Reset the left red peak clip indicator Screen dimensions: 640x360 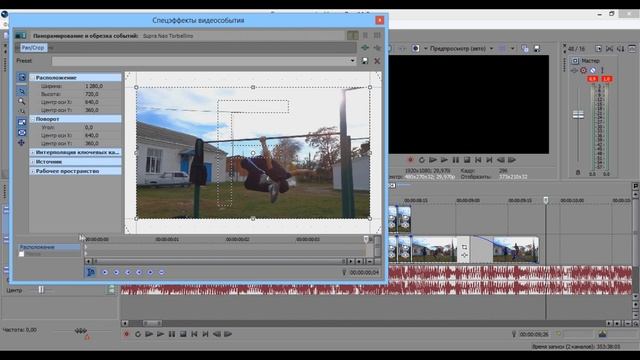(x=592, y=79)
